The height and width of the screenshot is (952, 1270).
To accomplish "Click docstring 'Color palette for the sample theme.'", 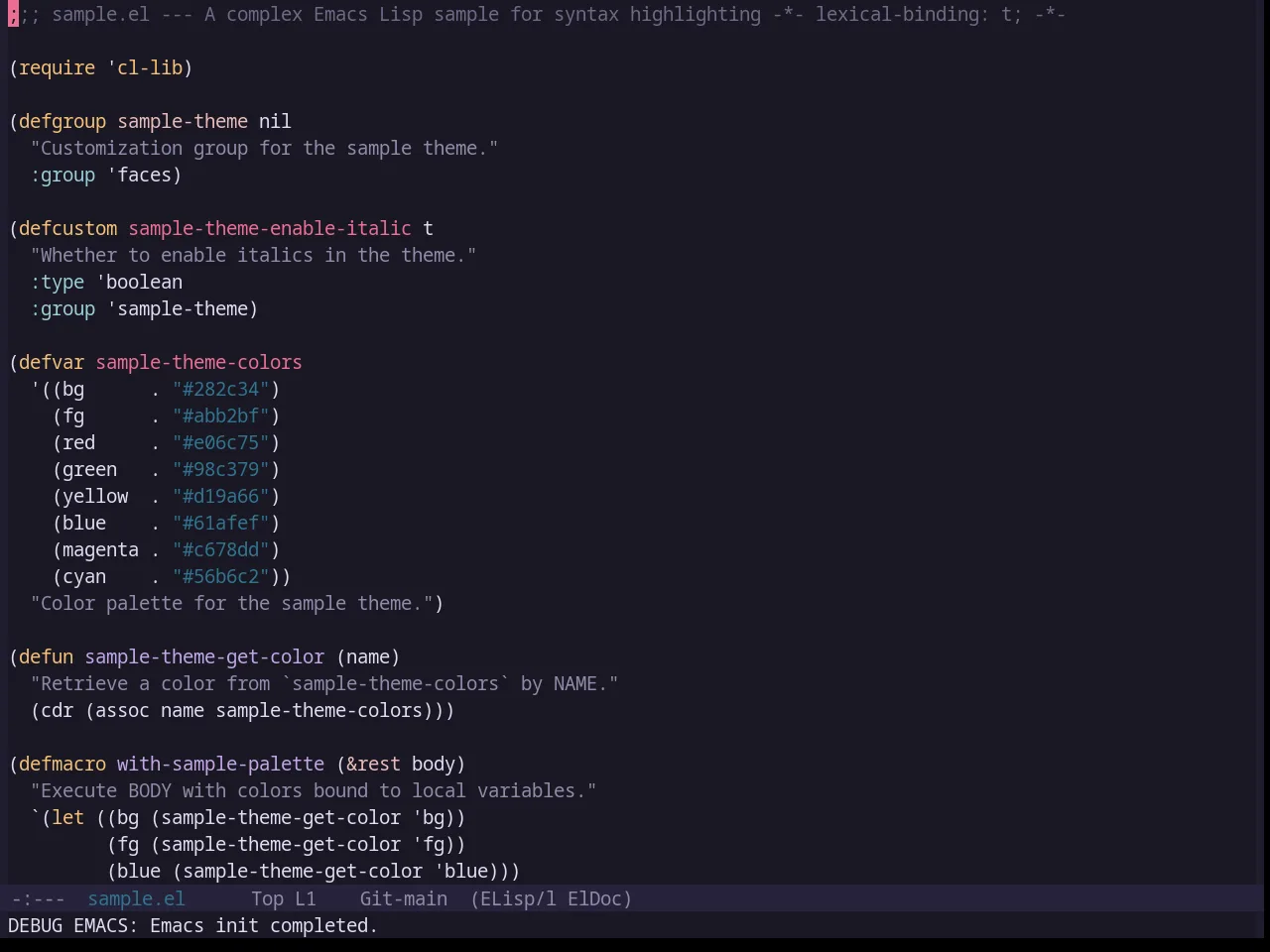I will (x=231, y=603).
